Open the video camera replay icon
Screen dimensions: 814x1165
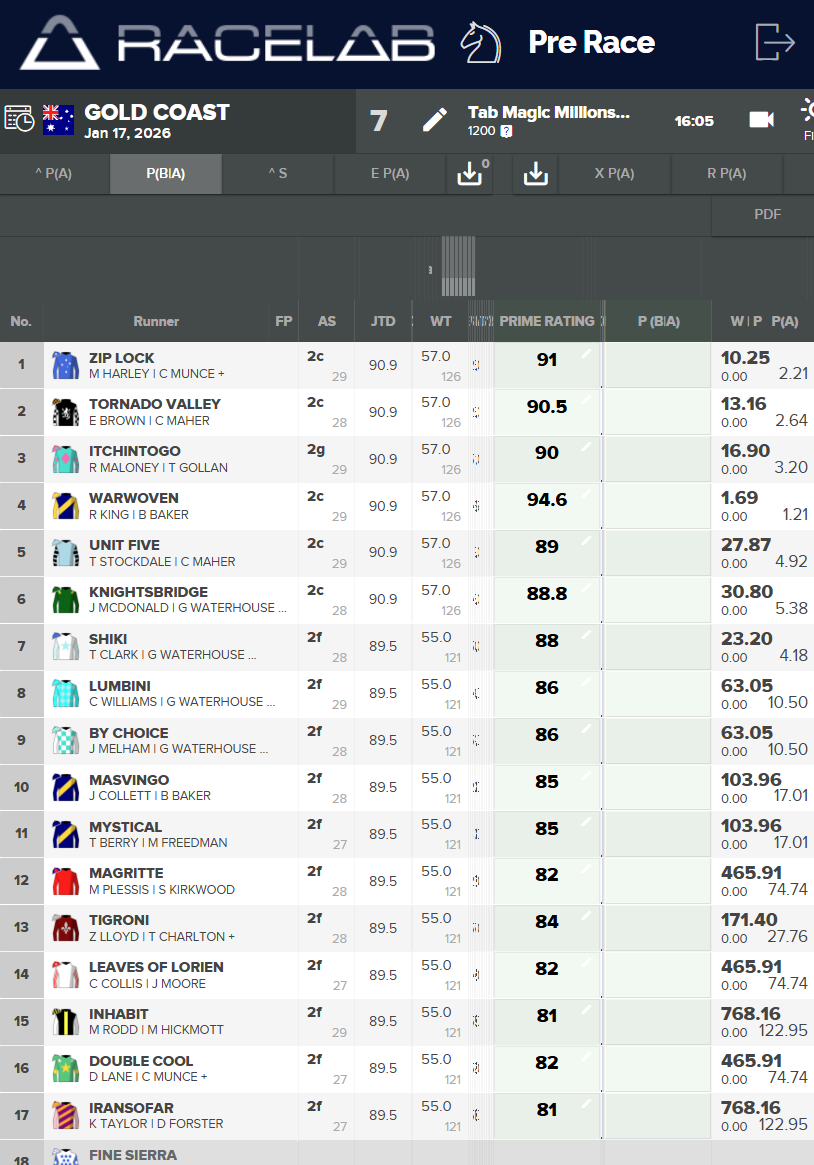click(x=761, y=120)
